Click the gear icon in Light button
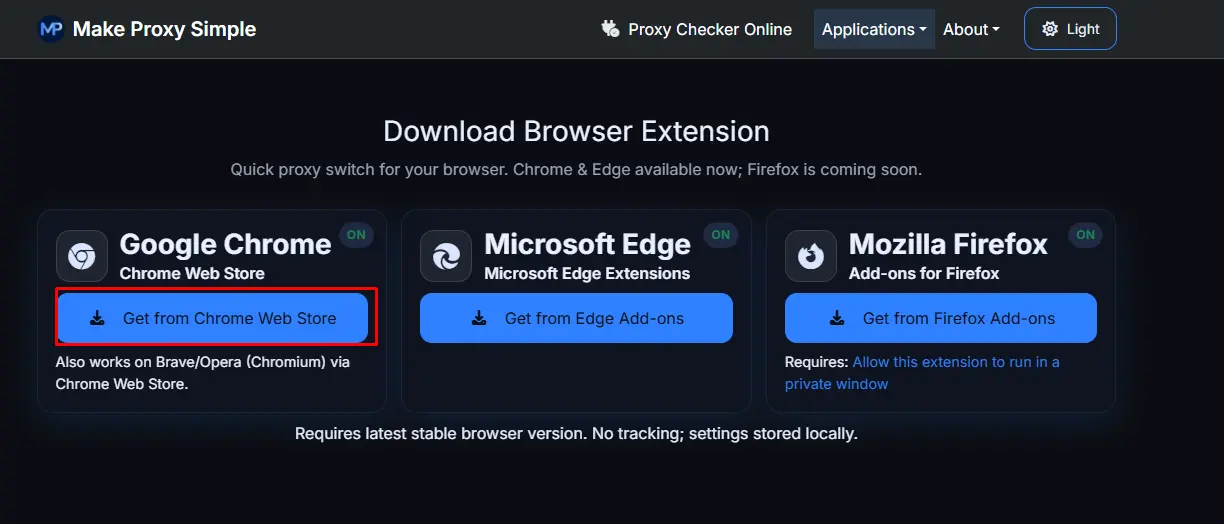Viewport: 1224px width, 524px height. coord(1050,29)
